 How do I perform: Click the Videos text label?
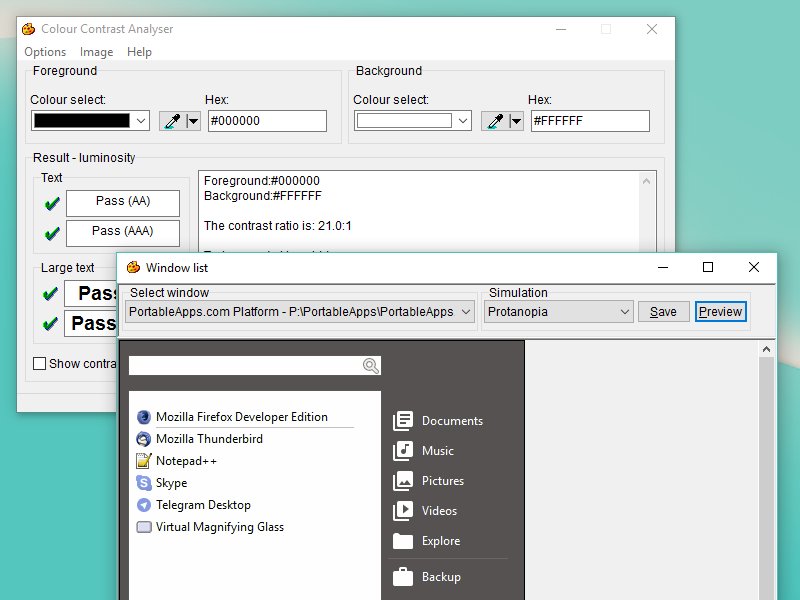439,511
